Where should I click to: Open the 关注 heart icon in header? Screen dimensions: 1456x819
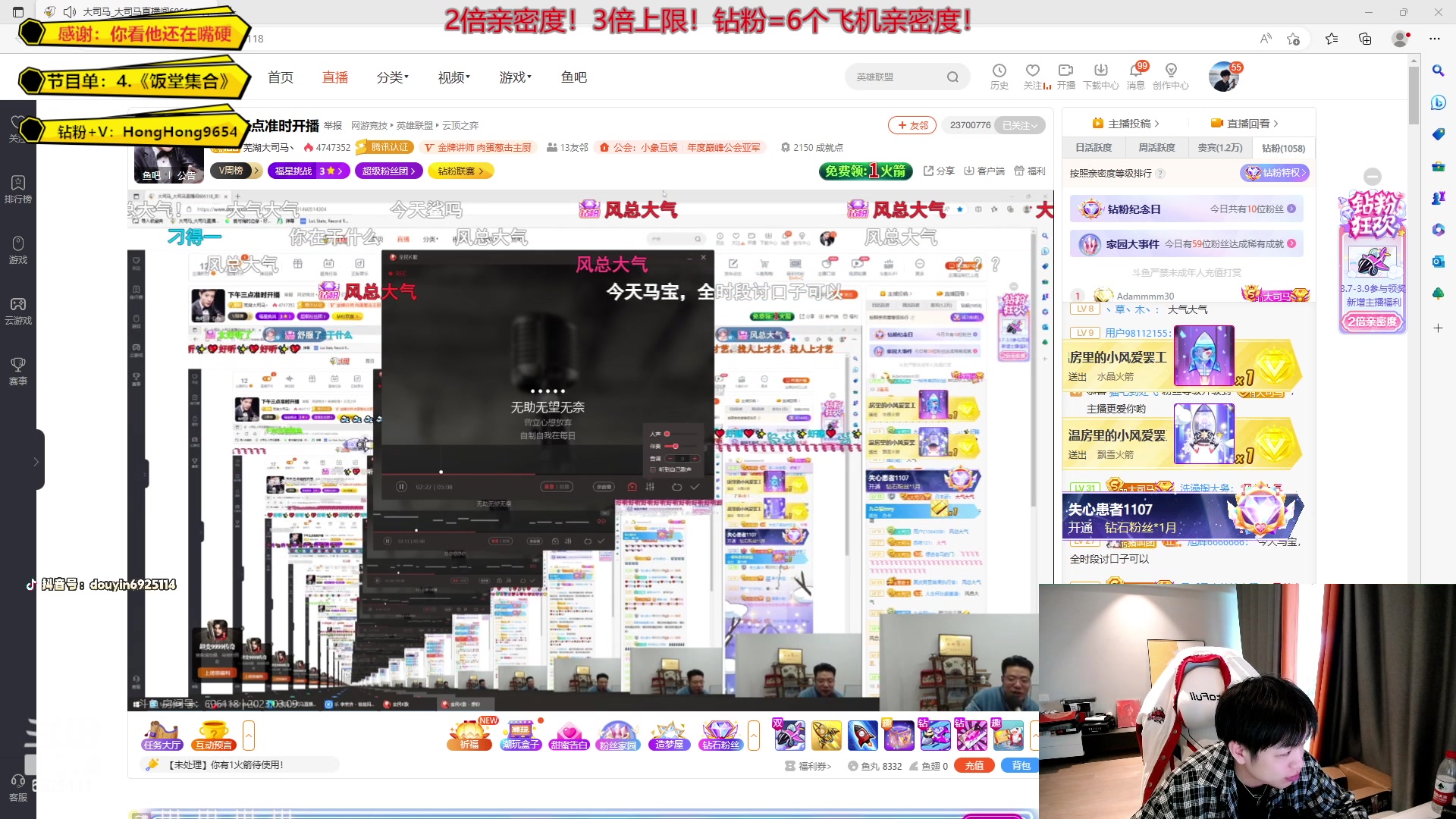[x=1033, y=76]
